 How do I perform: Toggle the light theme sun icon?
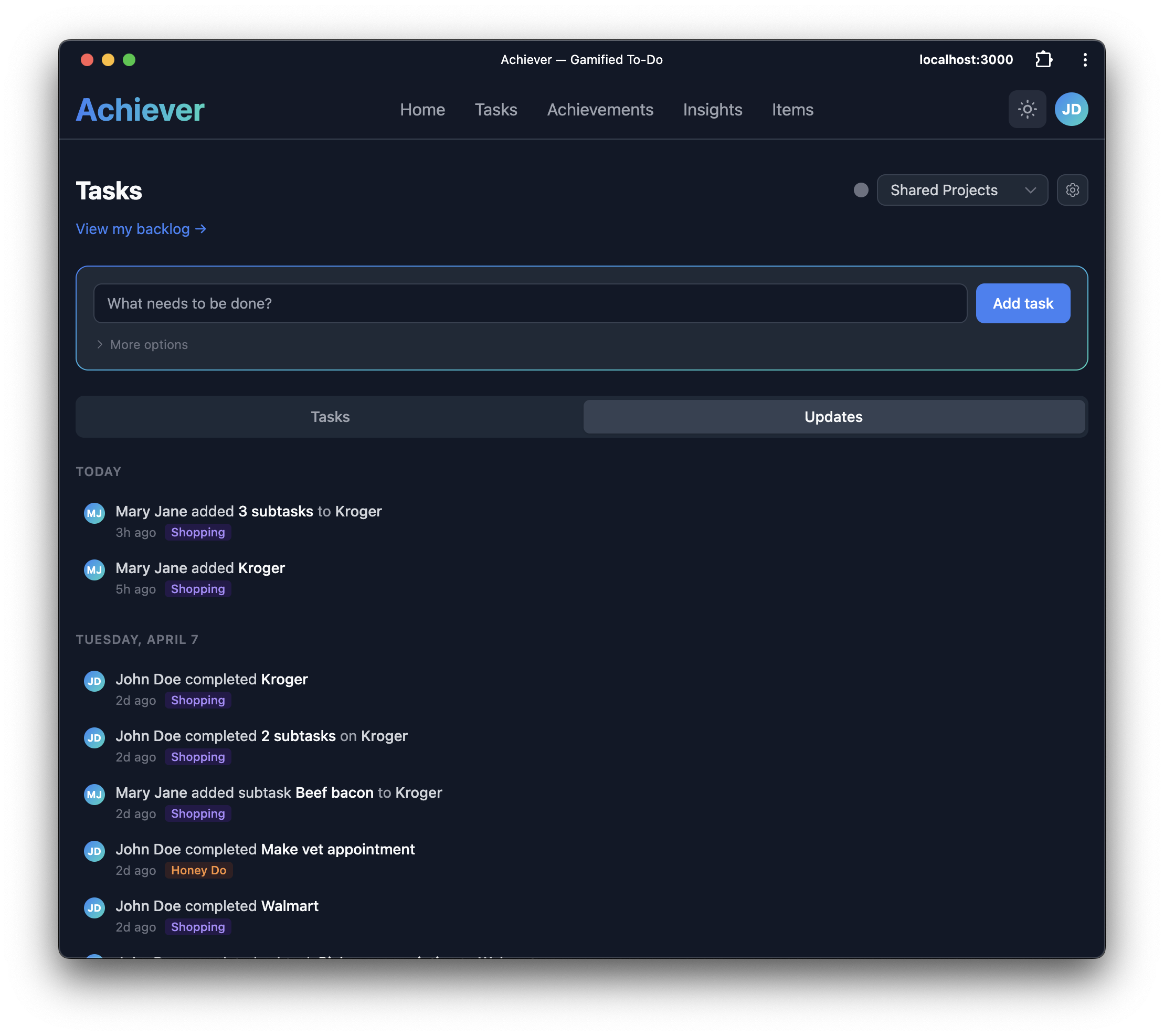1028,109
